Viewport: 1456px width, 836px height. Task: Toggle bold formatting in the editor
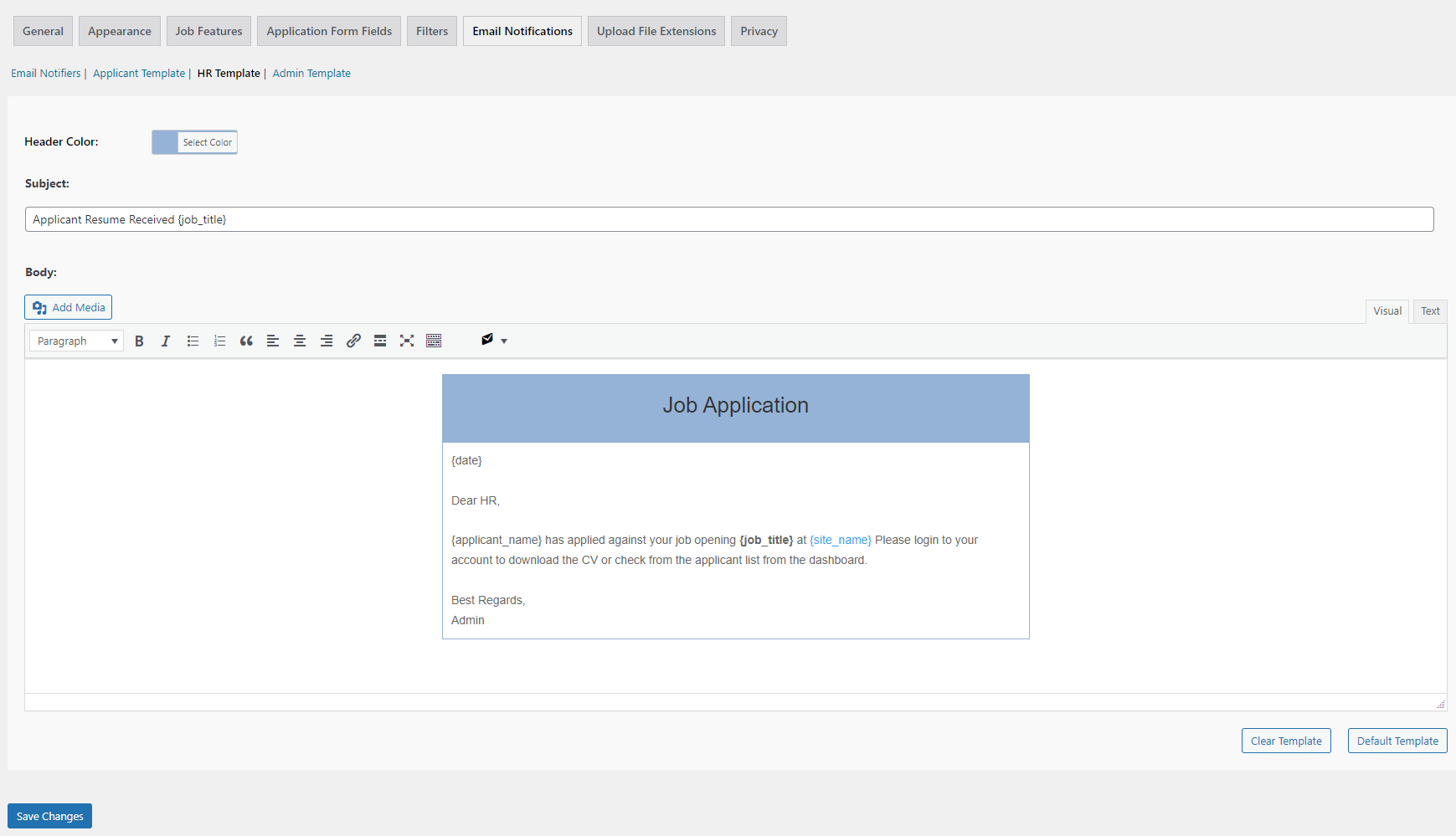[x=139, y=341]
